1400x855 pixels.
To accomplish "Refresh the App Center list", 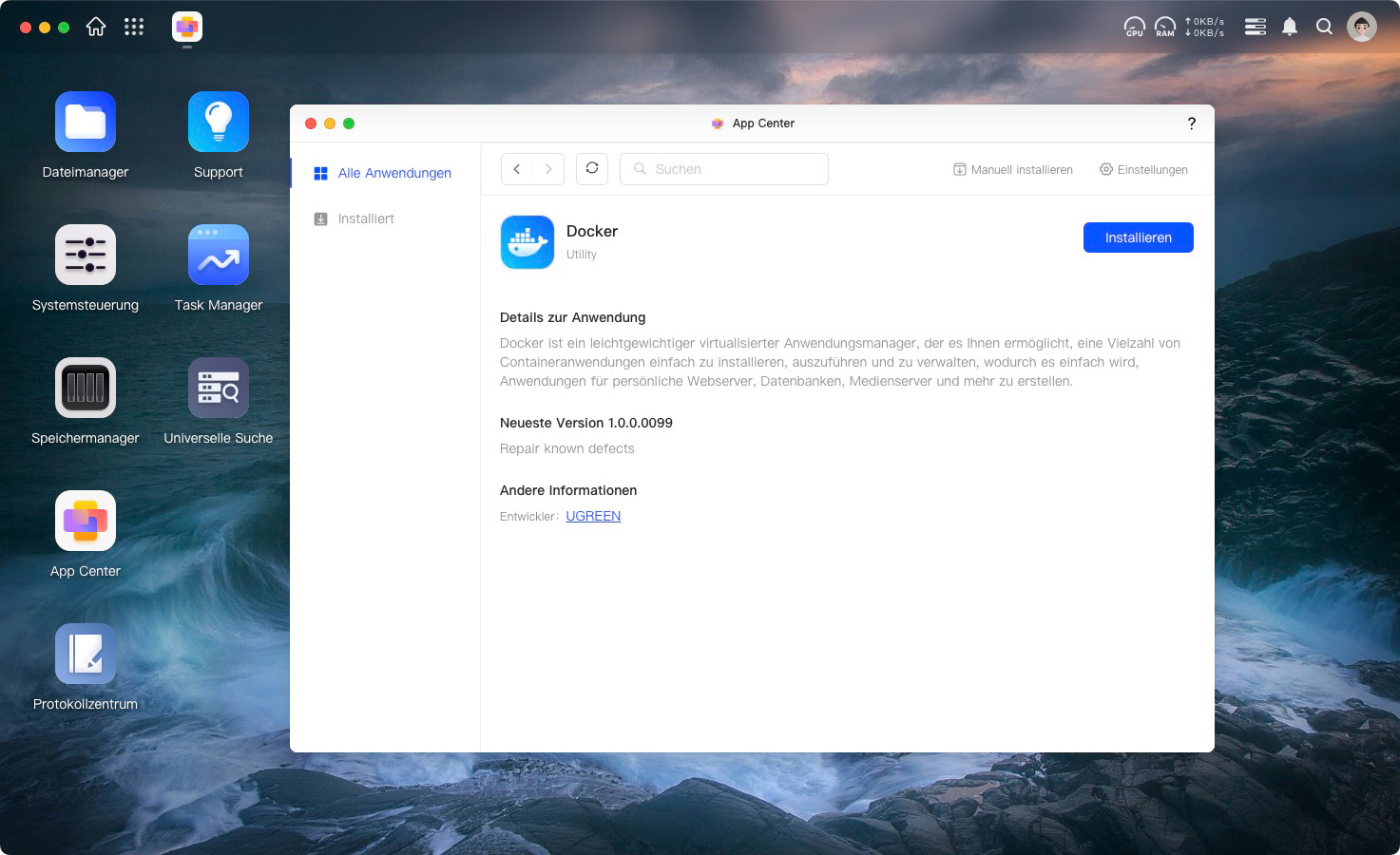I will tap(592, 169).
